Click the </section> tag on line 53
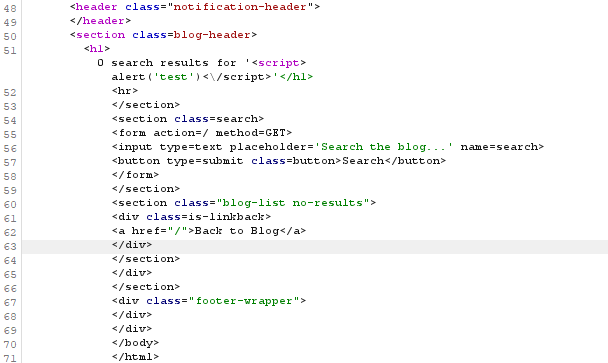Viewport: 608px width, 363px height. pos(146,105)
